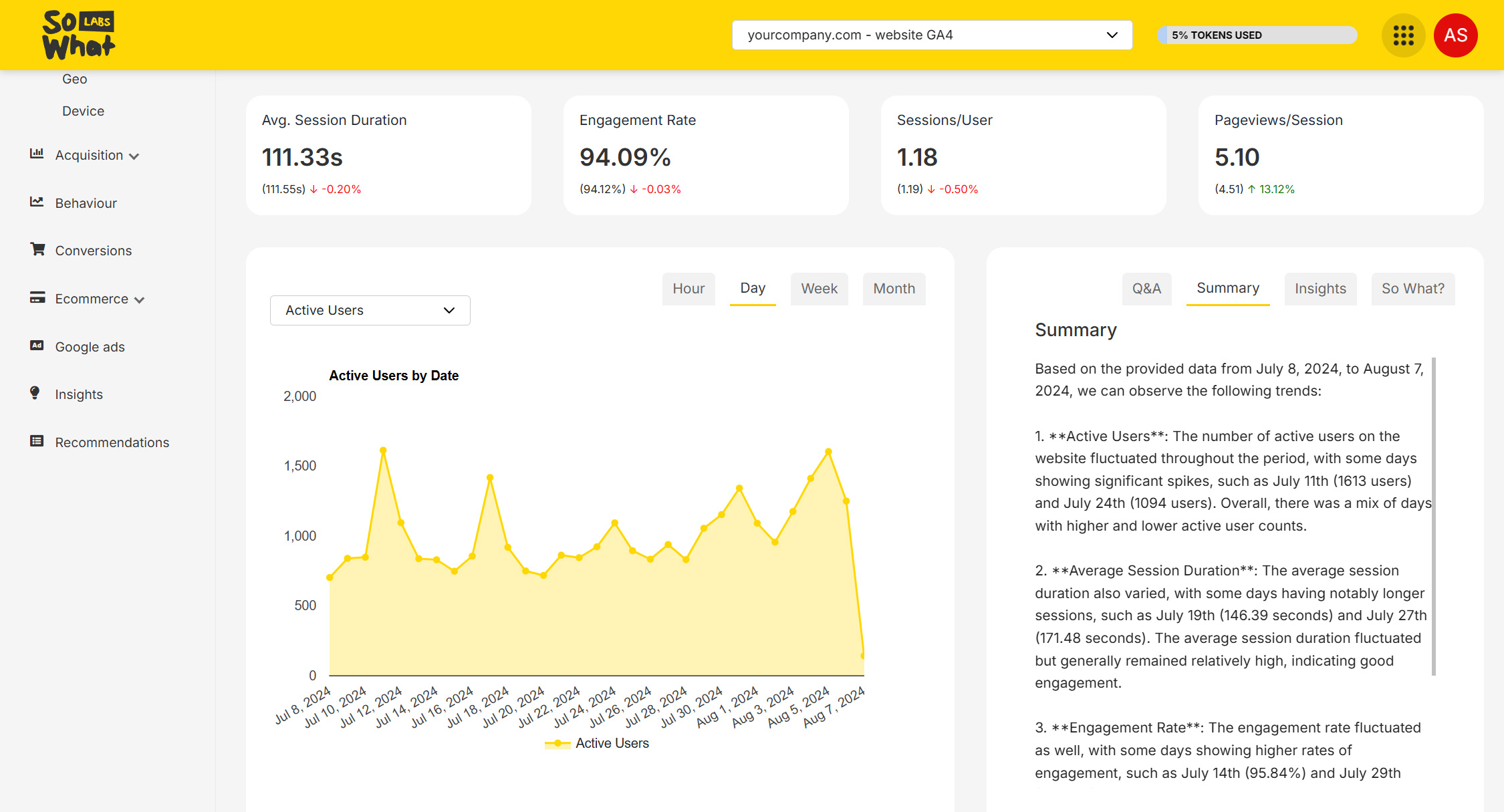1504x812 pixels.
Task: Click the -0.50% change value
Action: click(x=959, y=189)
